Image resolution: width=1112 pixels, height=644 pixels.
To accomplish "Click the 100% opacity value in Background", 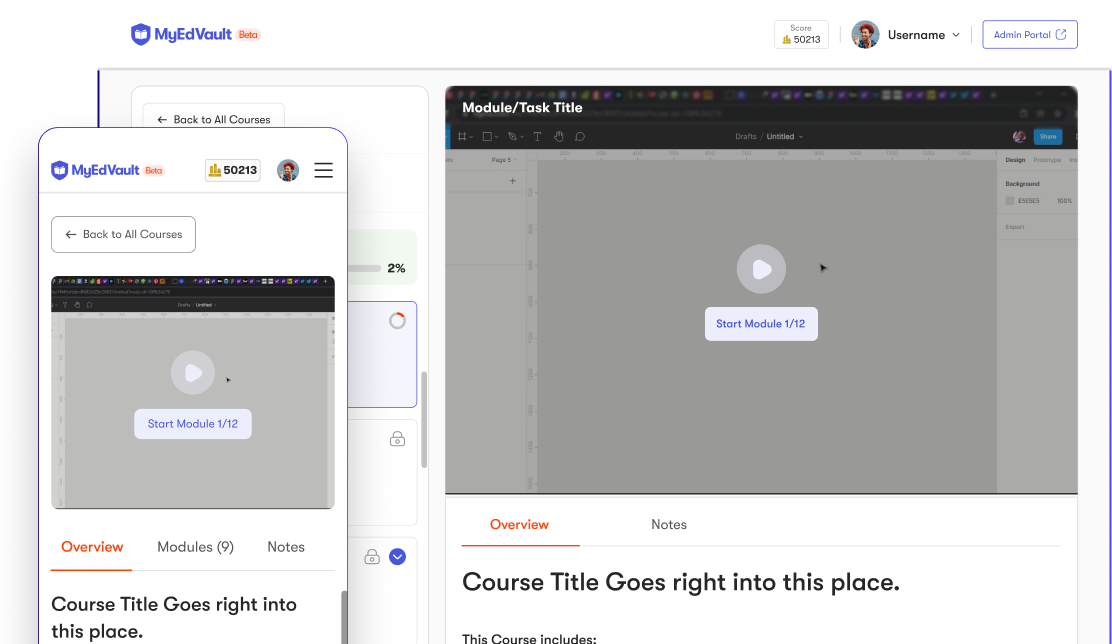I will (1064, 201).
